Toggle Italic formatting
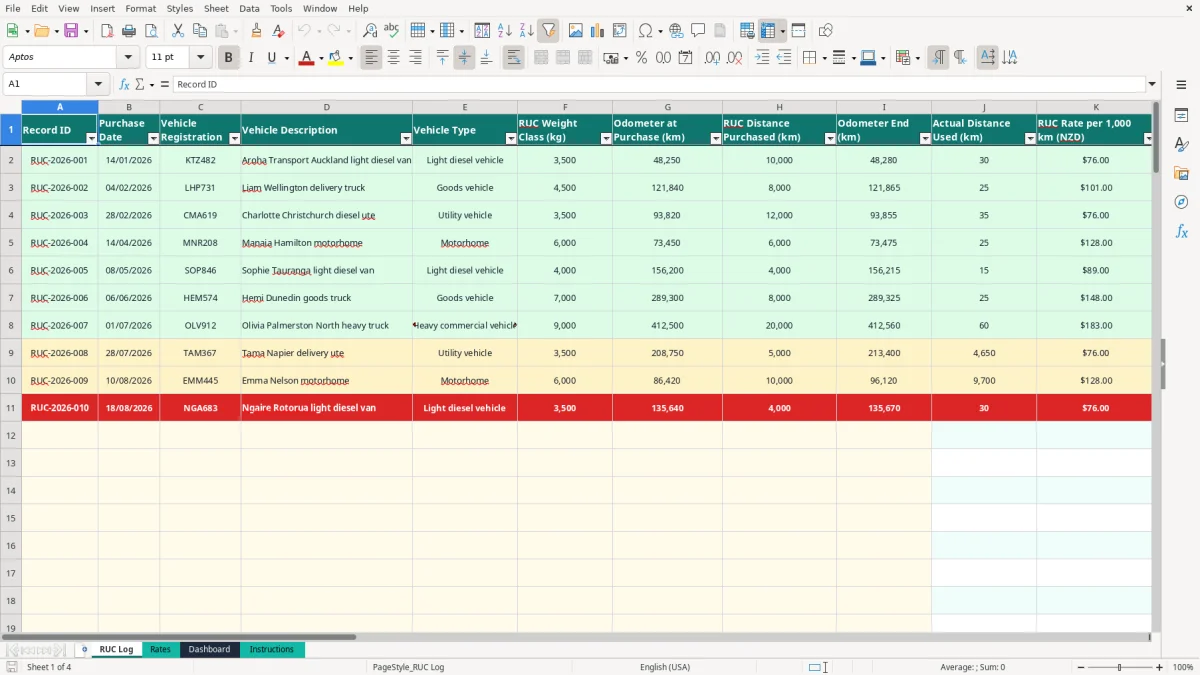This screenshot has height=675, width=1200. [251, 58]
